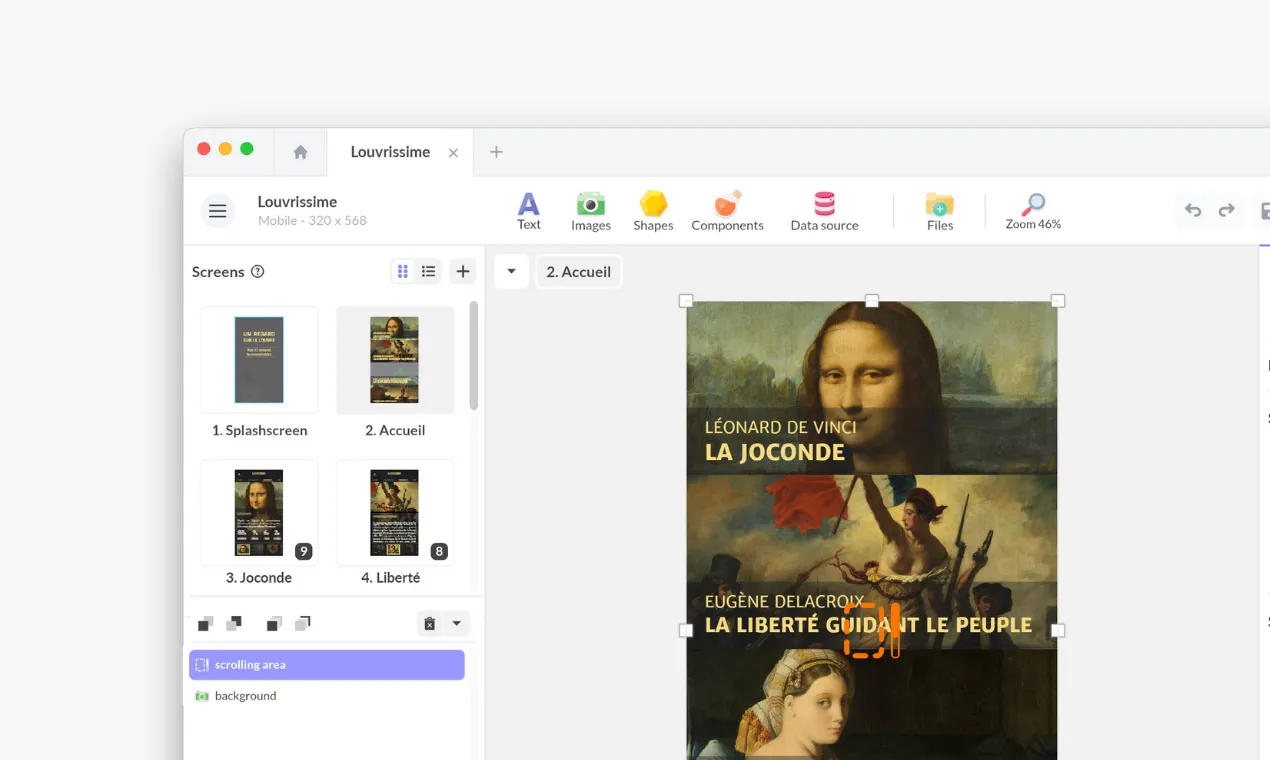Bring the selected layer to front

[205, 622]
